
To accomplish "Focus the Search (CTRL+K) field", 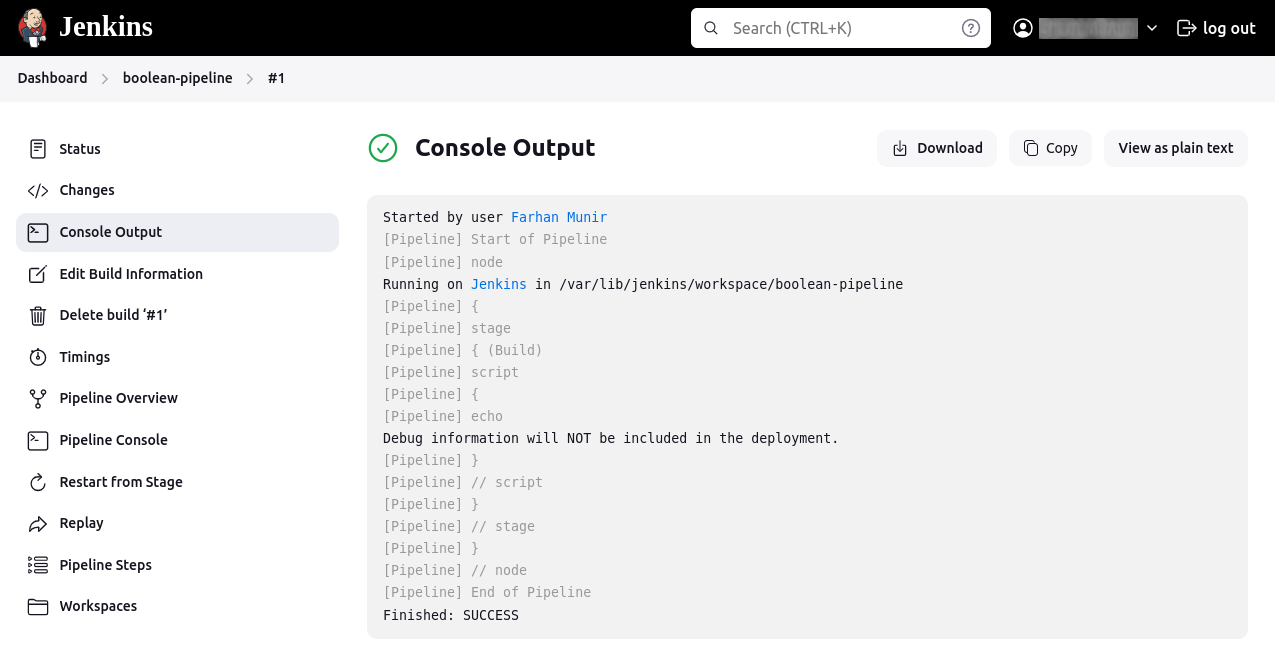I will tap(841, 28).
